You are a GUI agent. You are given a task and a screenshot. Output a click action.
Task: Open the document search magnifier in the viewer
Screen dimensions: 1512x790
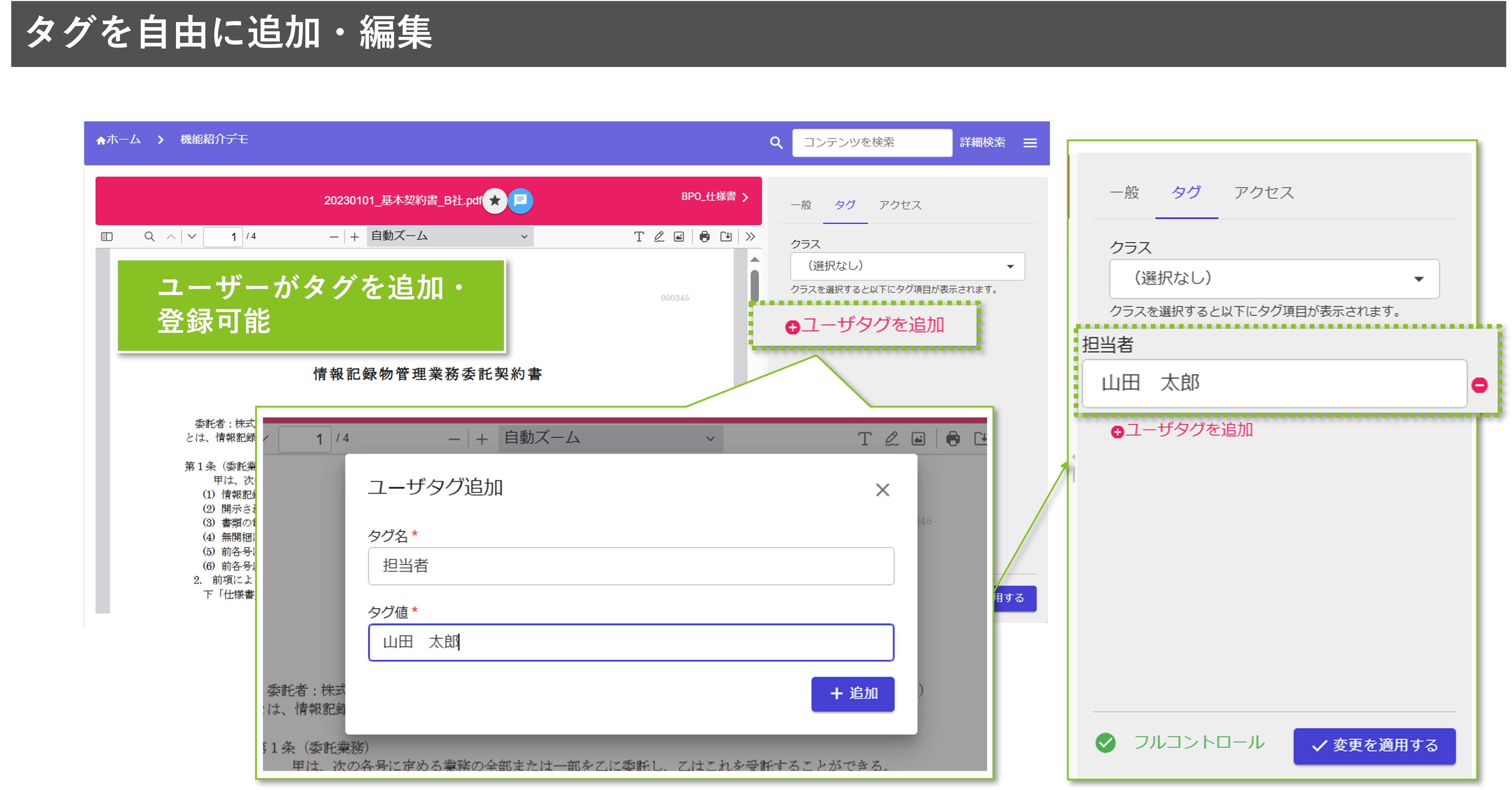tap(150, 237)
